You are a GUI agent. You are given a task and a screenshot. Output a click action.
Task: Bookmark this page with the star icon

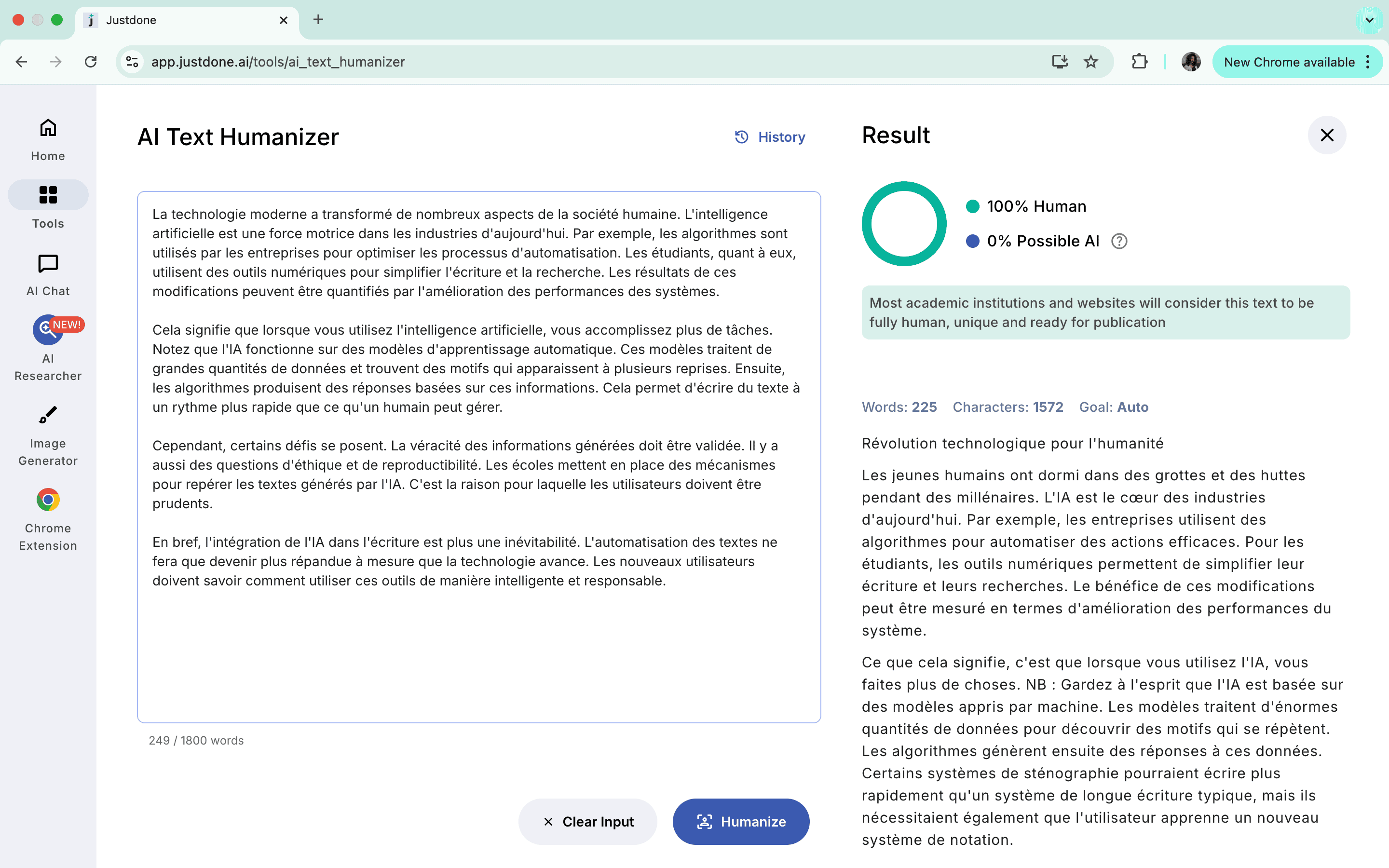(x=1090, y=61)
